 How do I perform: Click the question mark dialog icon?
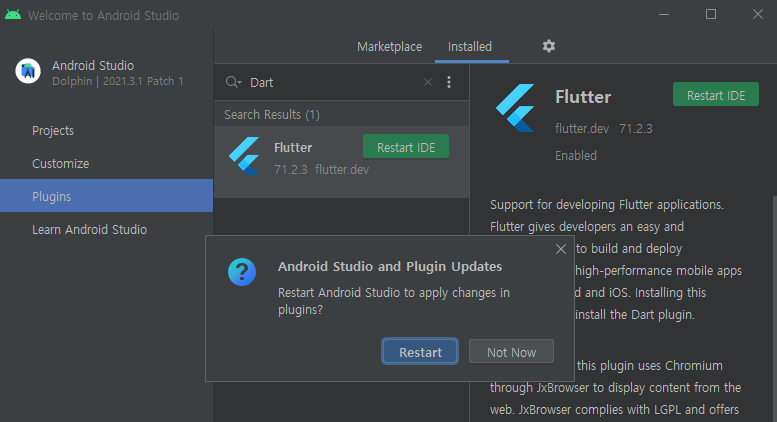pos(242,272)
